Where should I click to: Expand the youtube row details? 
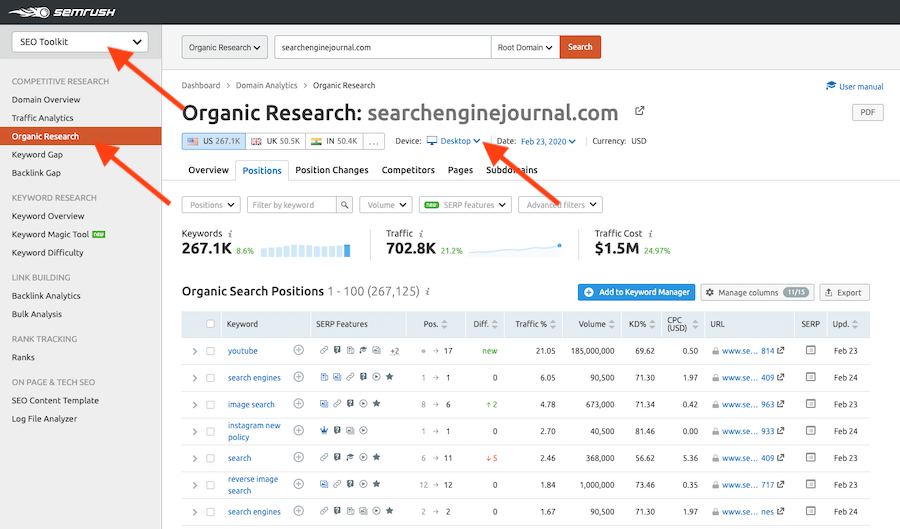coord(195,351)
